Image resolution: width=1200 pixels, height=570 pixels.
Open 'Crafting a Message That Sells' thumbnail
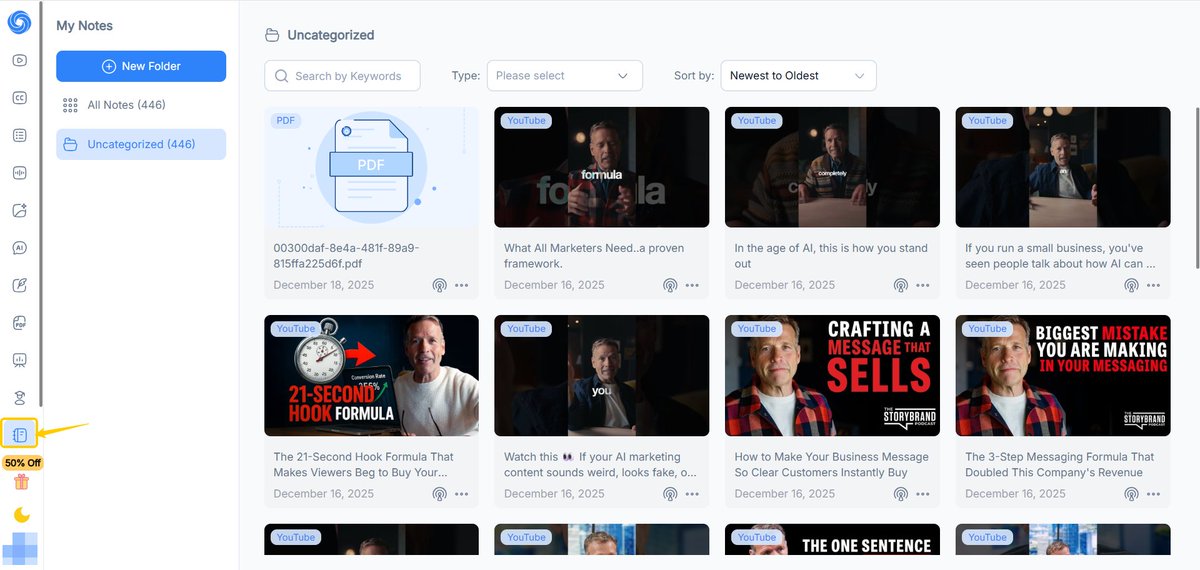click(x=832, y=376)
